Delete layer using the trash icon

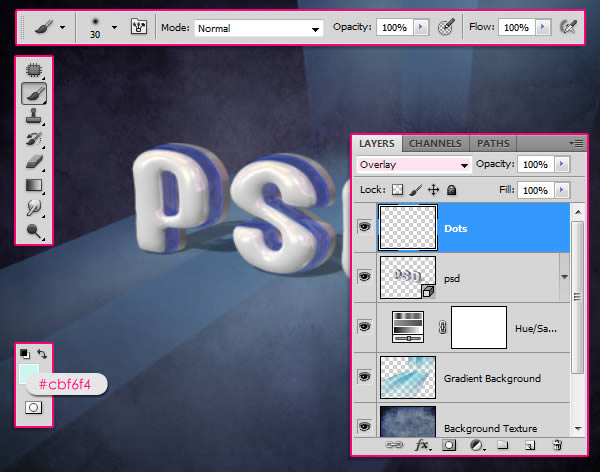click(x=558, y=444)
